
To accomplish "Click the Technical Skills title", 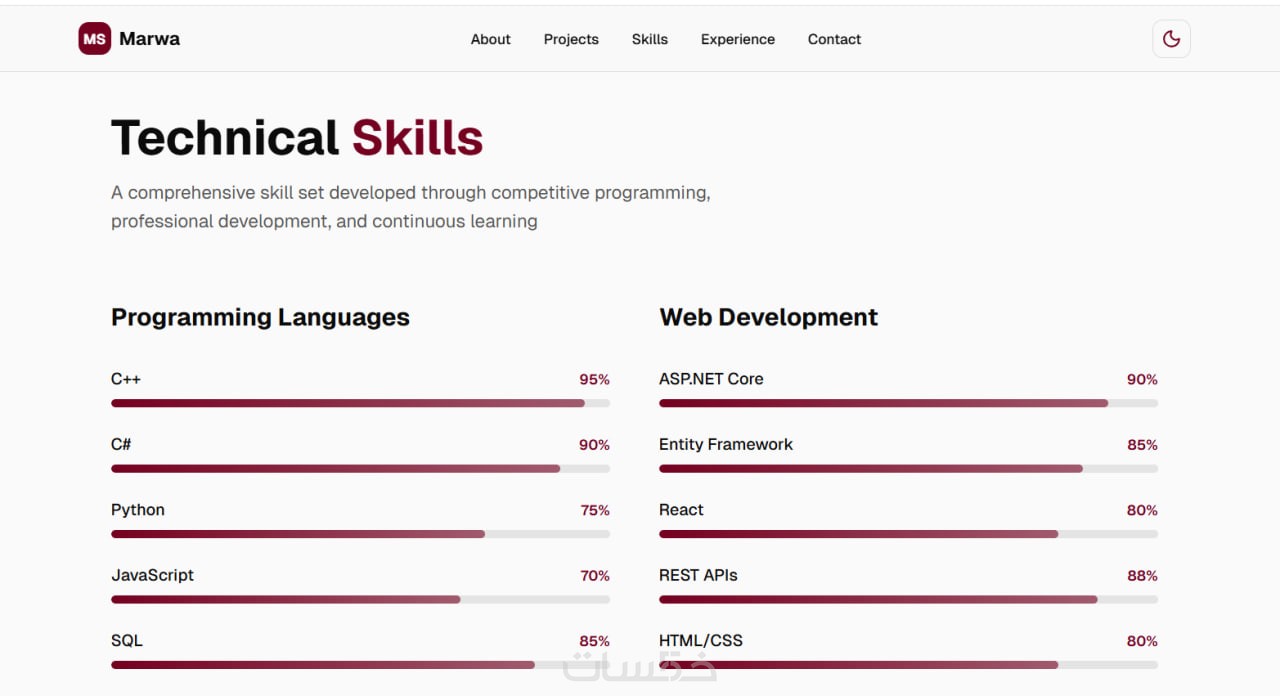I will [x=297, y=138].
